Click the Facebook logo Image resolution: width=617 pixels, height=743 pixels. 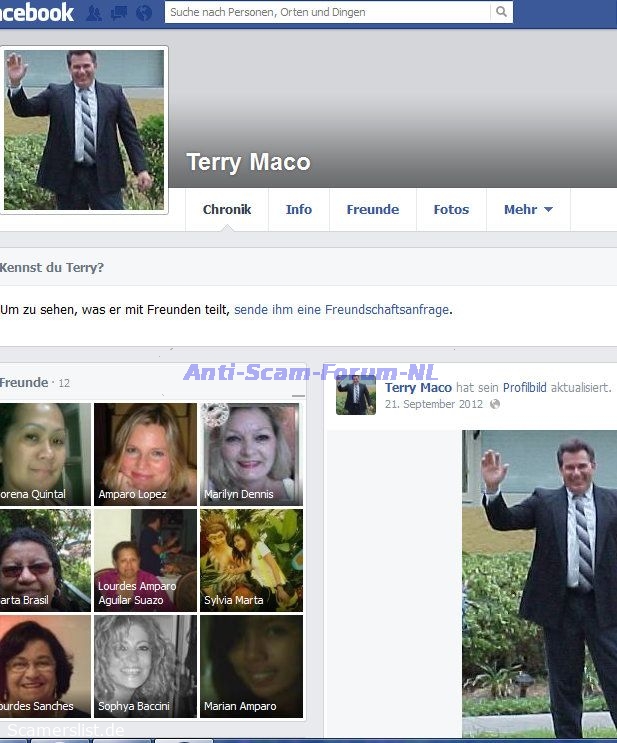[36, 12]
